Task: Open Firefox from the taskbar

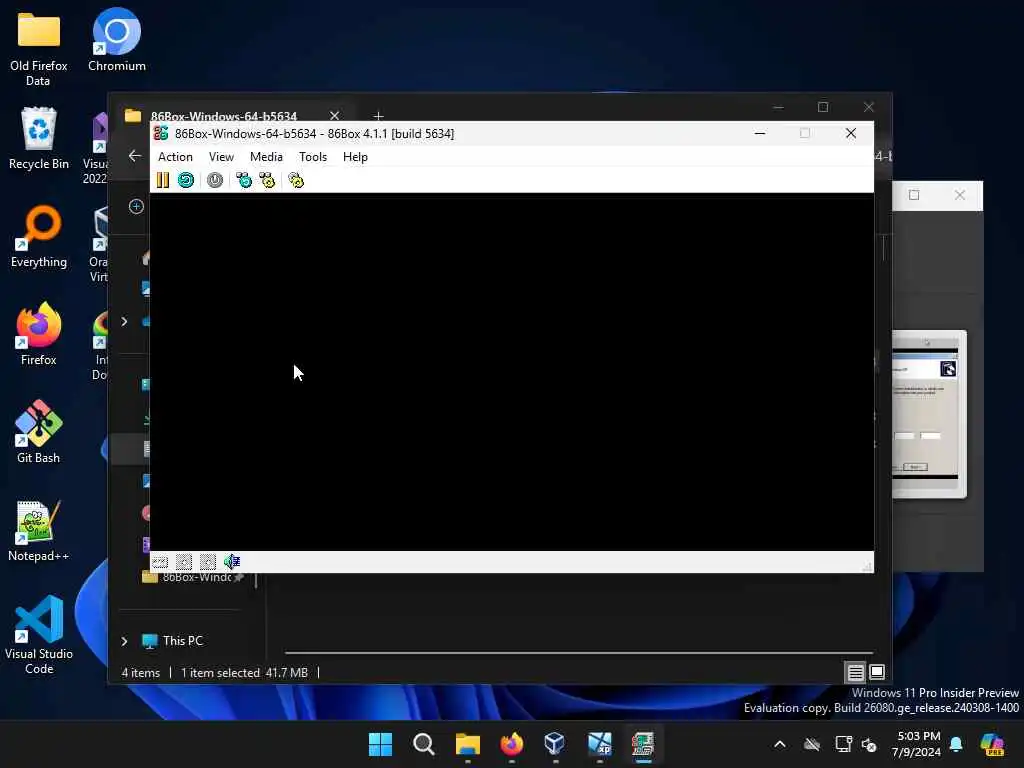Action: (x=511, y=744)
